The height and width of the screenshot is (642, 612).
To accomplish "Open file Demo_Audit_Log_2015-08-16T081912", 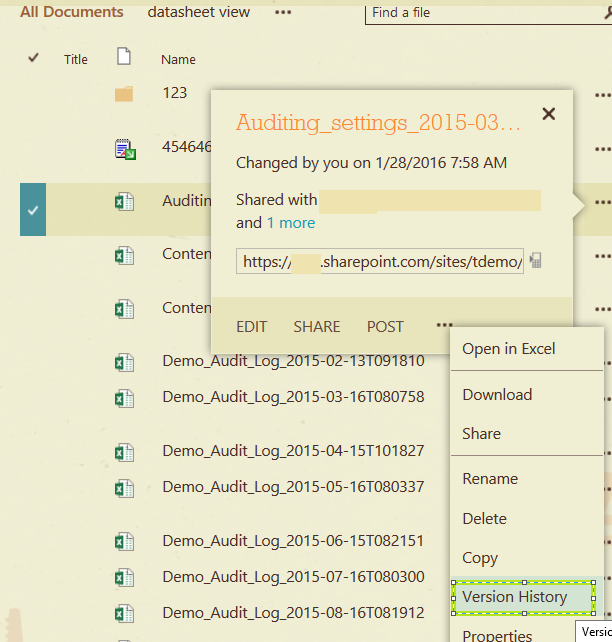I will 293,613.
